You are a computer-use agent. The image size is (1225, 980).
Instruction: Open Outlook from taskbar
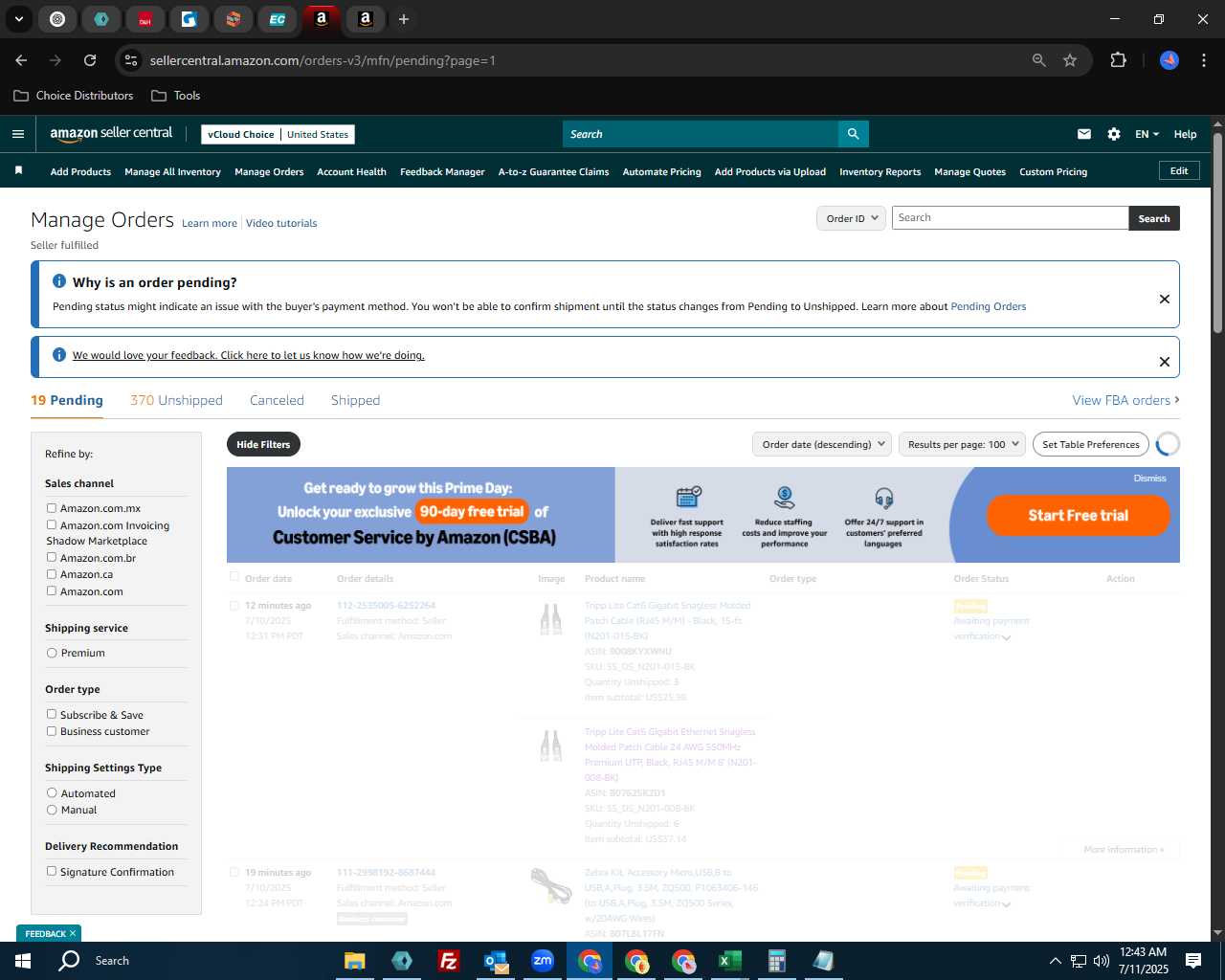click(496, 961)
